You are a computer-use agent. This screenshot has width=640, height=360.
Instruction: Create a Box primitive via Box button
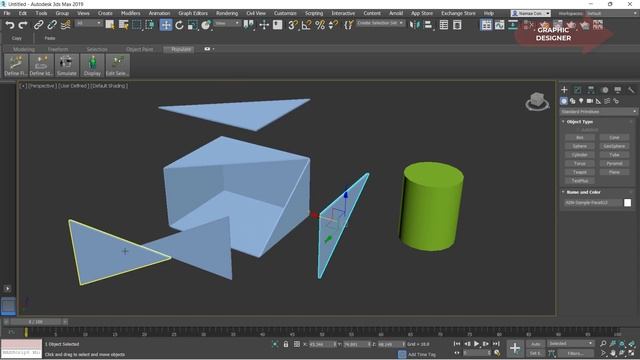pos(580,138)
